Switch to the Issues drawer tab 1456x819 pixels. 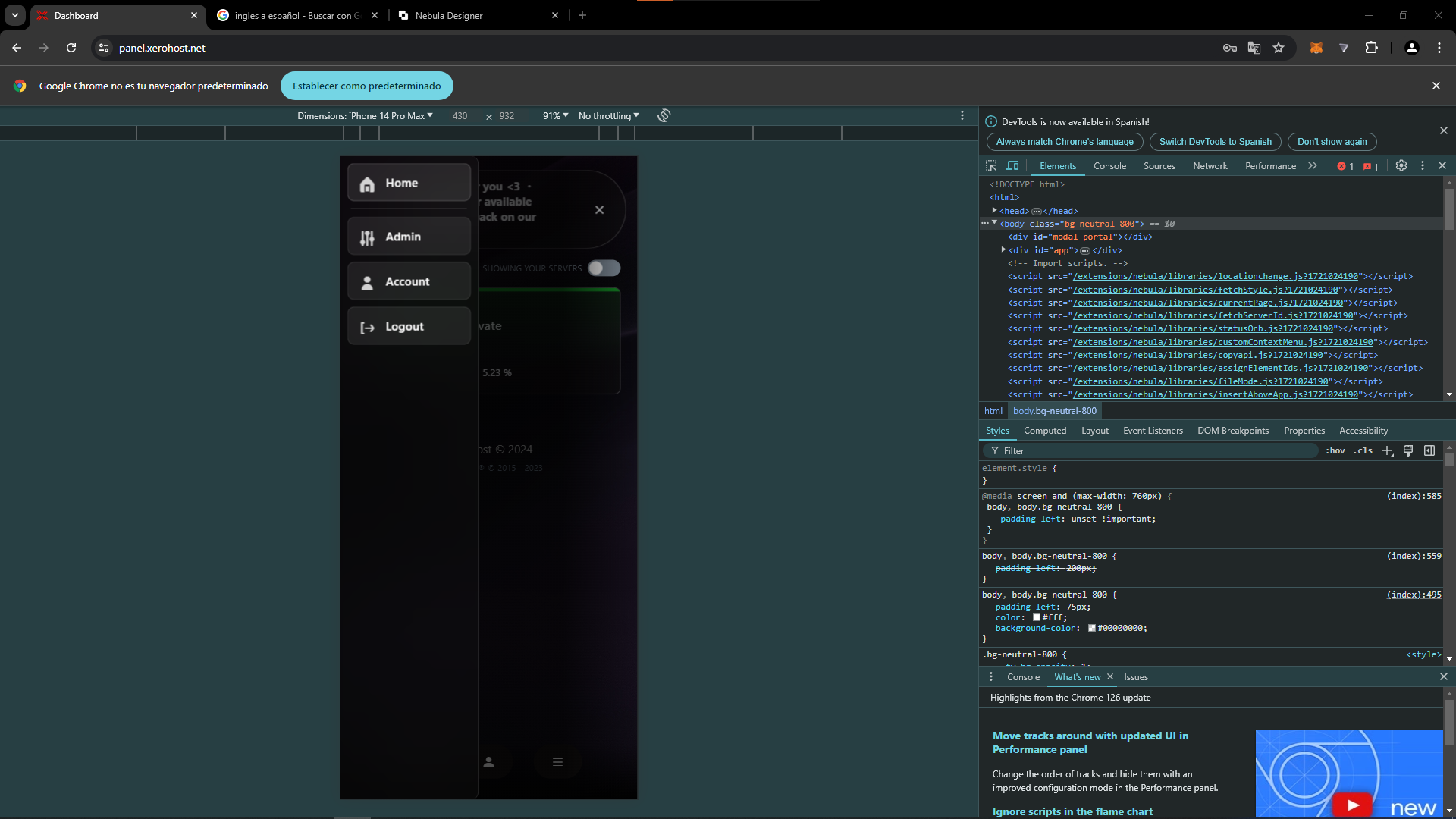click(x=1136, y=677)
